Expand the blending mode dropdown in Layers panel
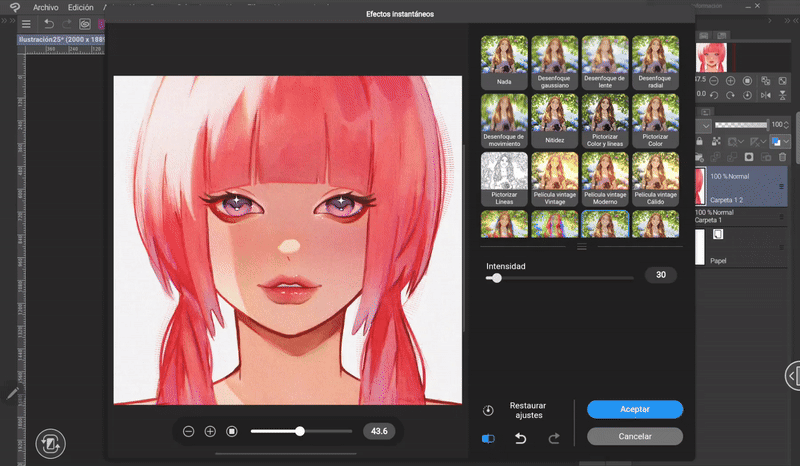Image resolution: width=800 pixels, height=466 pixels. [706, 126]
